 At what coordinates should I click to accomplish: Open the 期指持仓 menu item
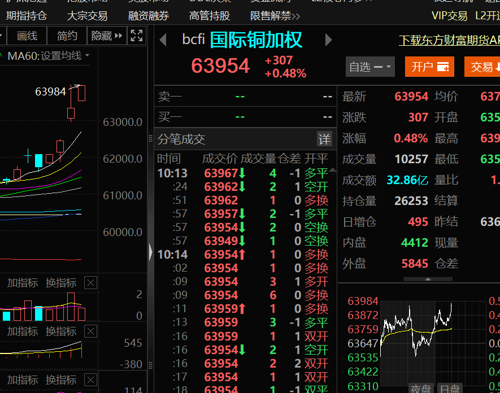(x=26, y=16)
